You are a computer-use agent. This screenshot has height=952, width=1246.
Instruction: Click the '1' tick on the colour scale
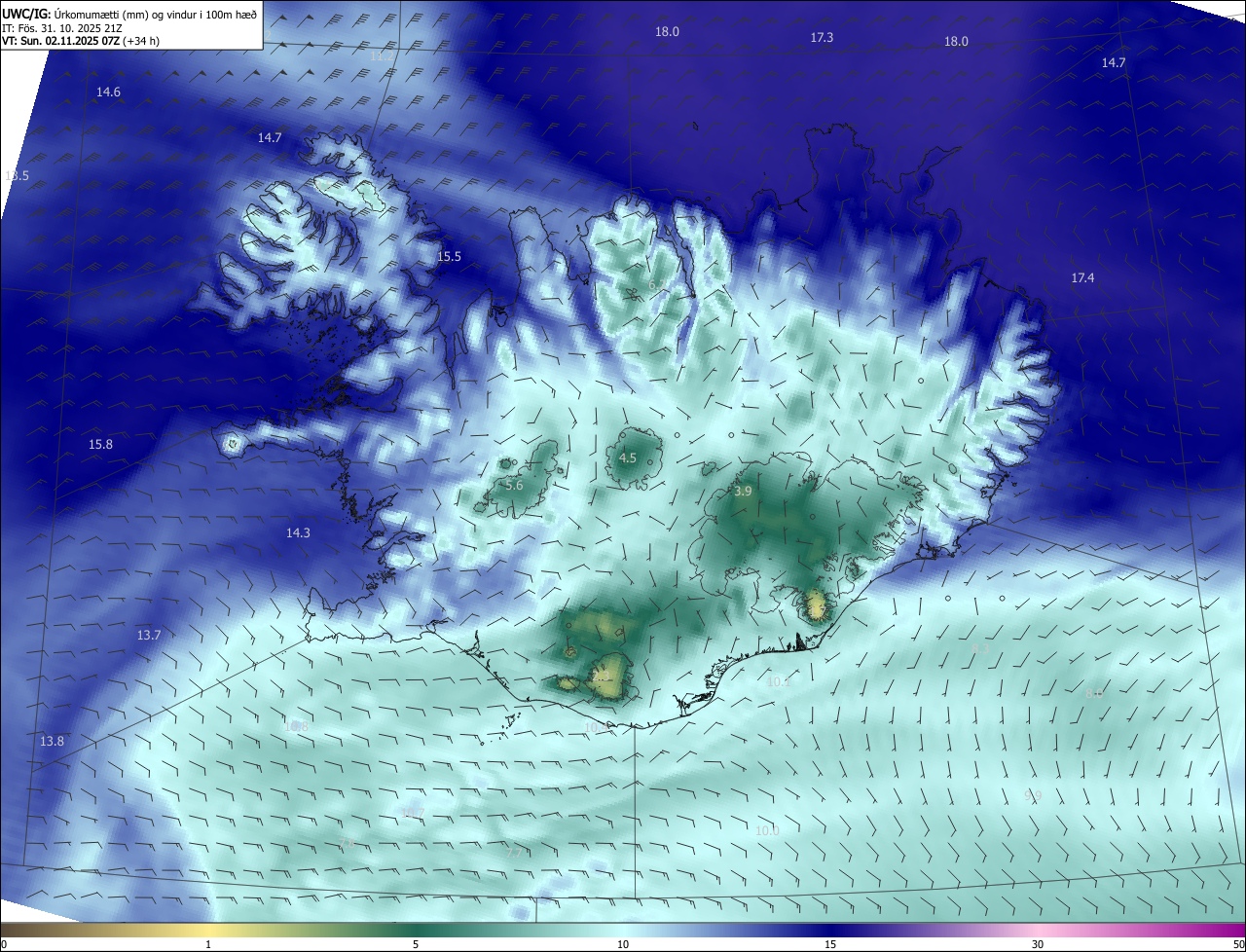pos(209,945)
